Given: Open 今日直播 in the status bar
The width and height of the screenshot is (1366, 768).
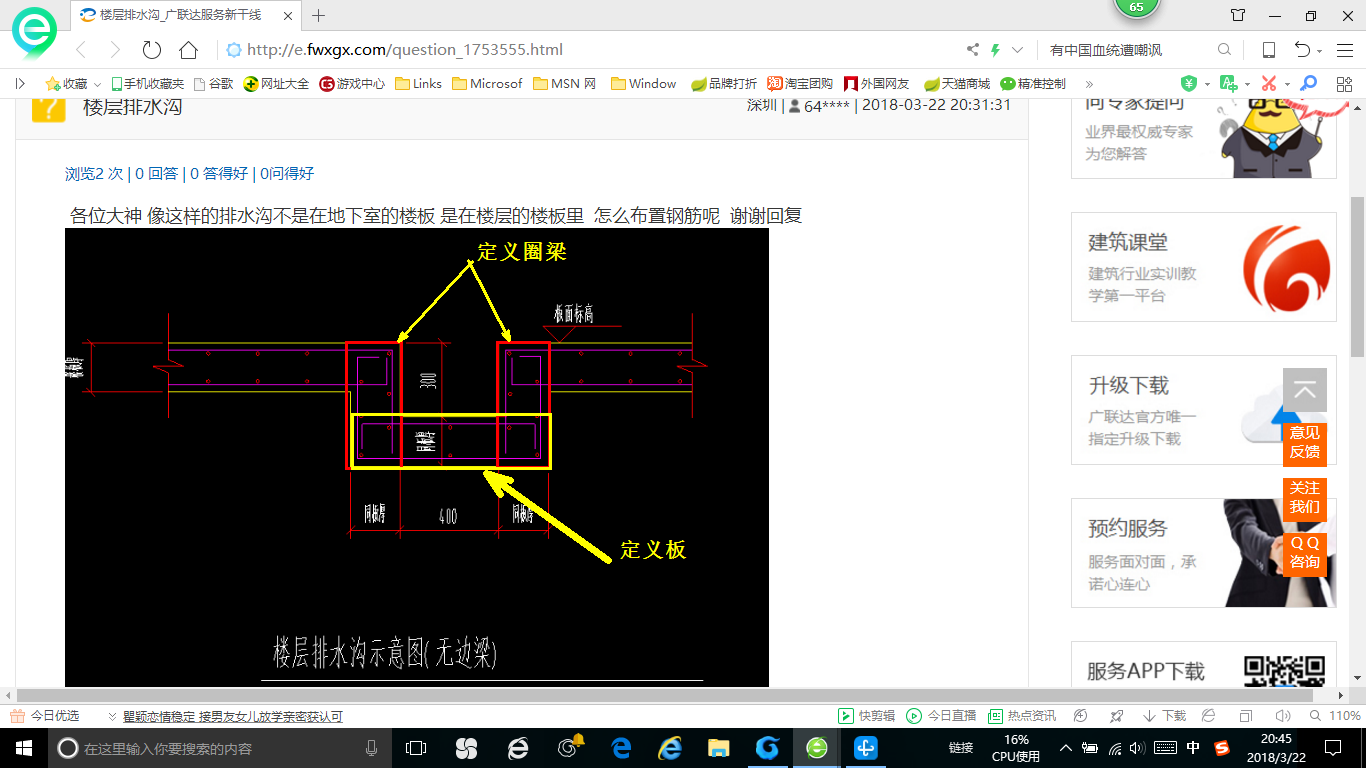Looking at the screenshot, I should pos(941,716).
